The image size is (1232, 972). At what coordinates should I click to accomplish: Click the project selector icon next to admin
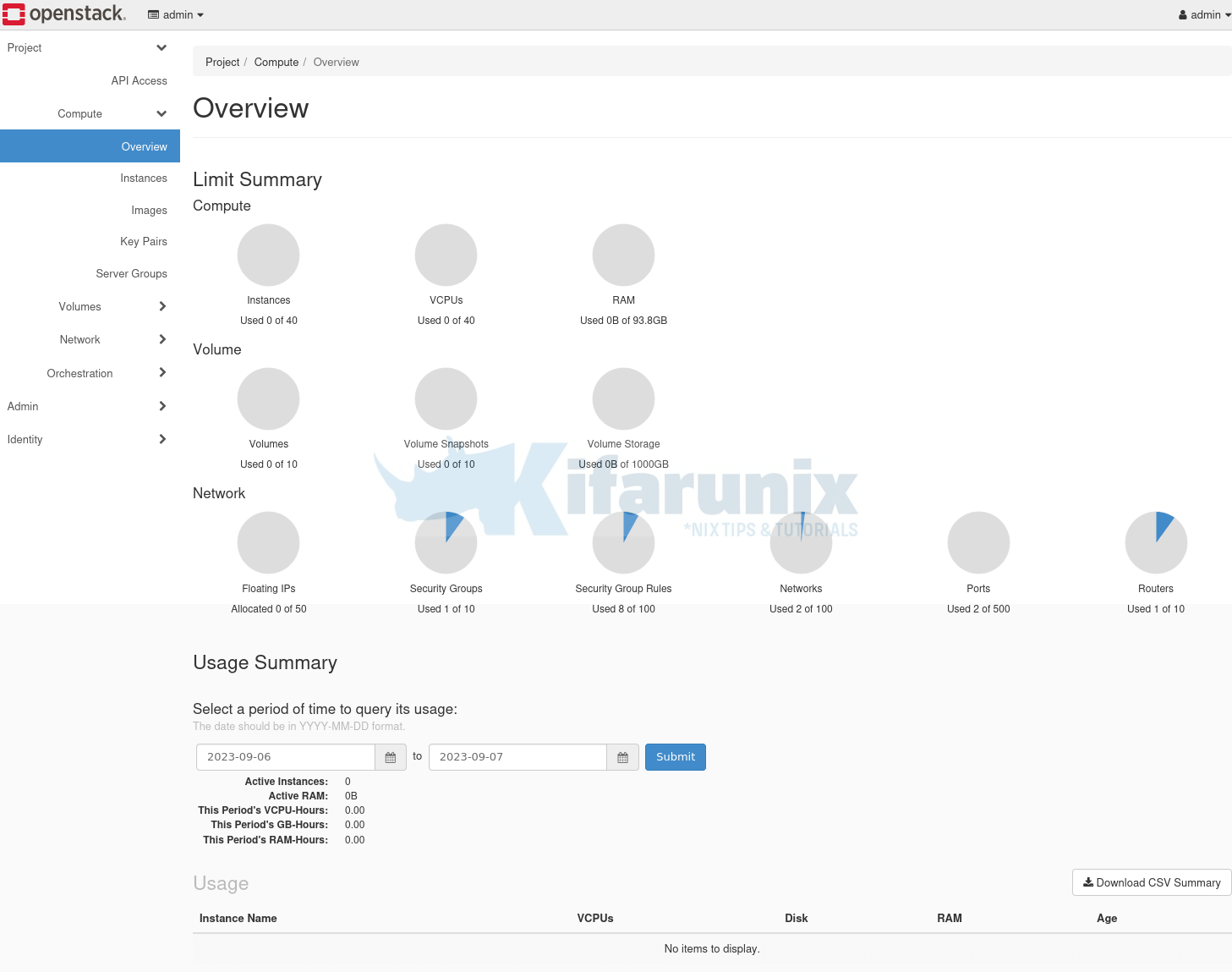[153, 14]
